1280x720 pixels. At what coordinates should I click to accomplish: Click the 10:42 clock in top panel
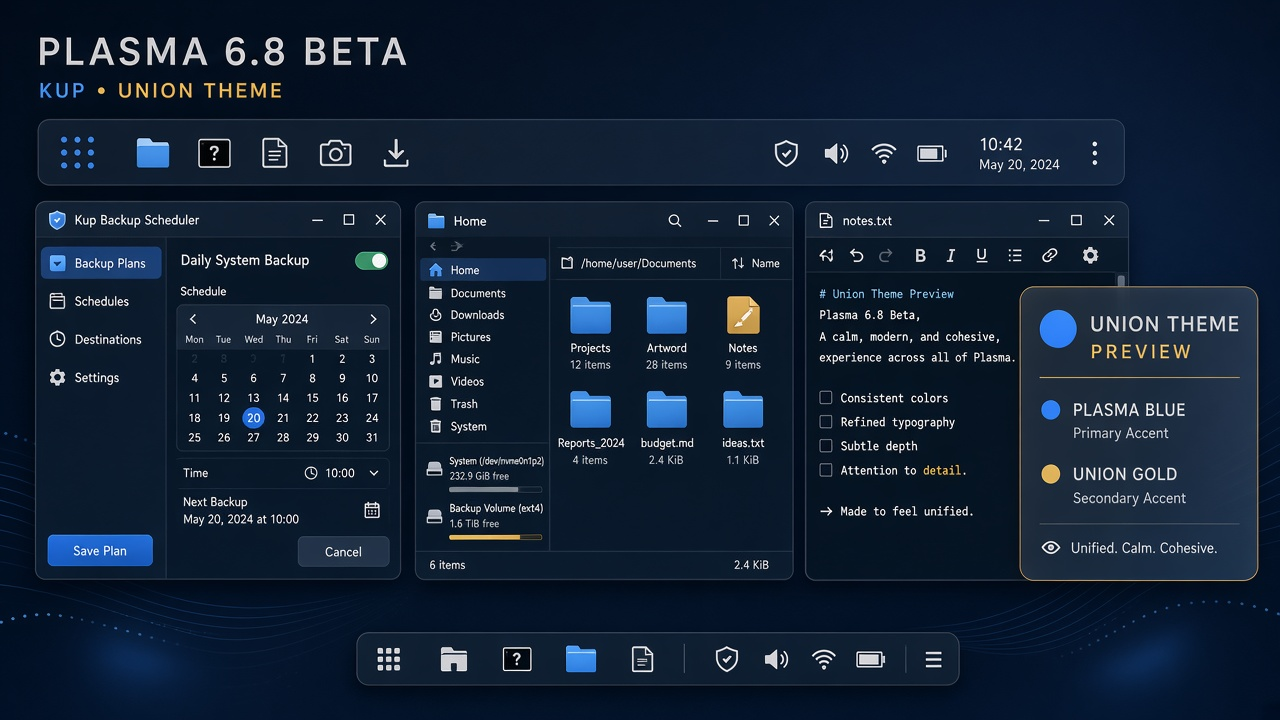click(x=1001, y=144)
